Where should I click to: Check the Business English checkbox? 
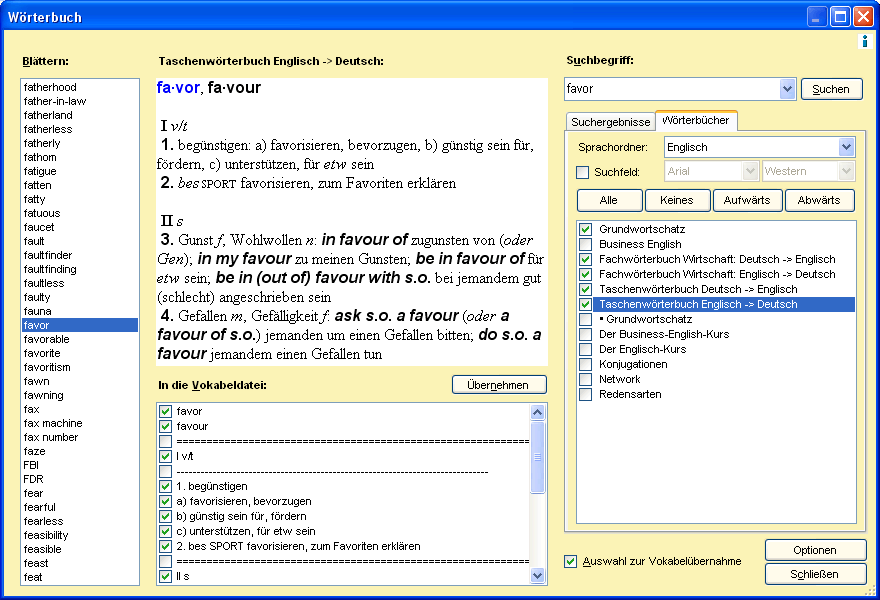585,244
